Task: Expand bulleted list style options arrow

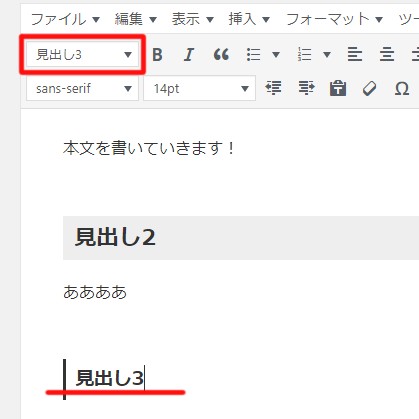Action: pyautogui.click(x=276, y=54)
